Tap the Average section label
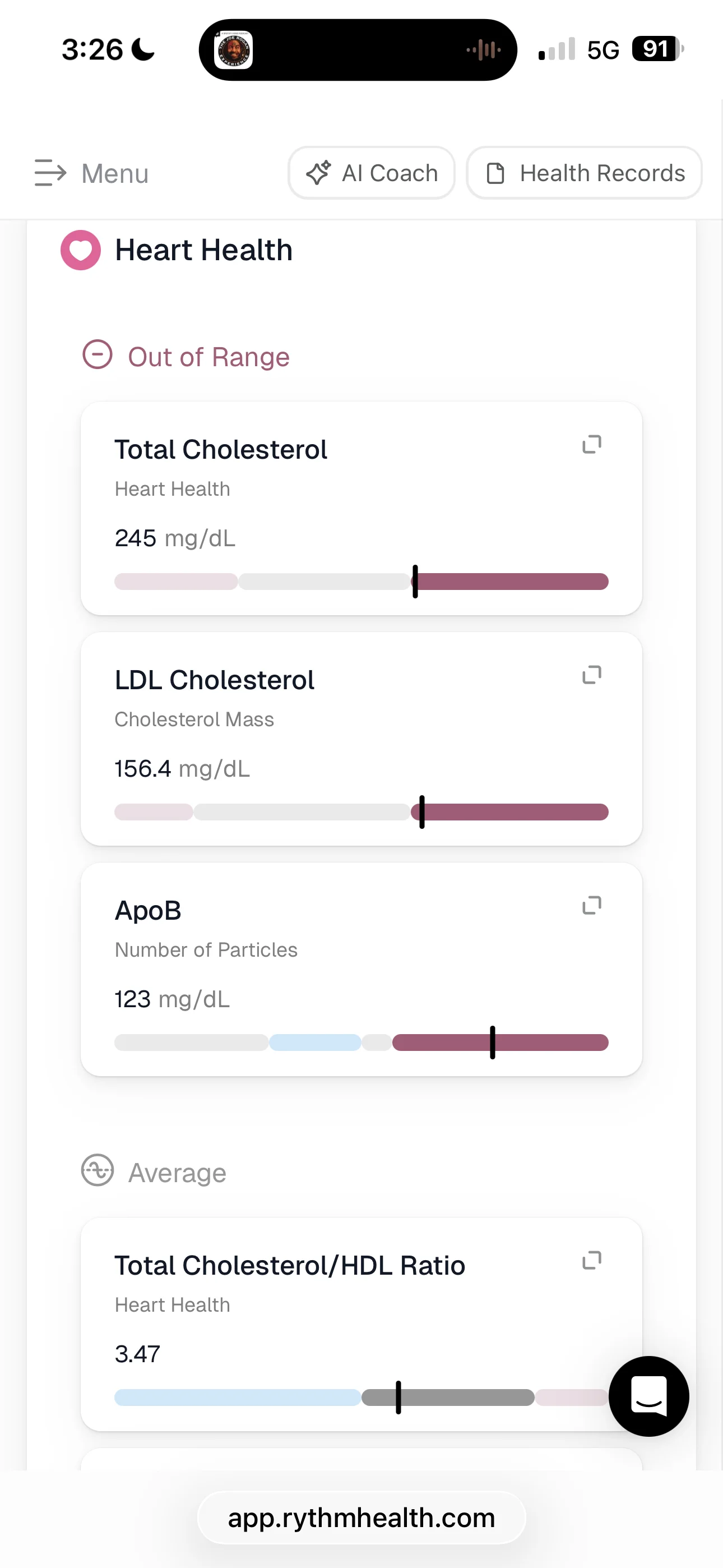The height and width of the screenshot is (1568, 723). pyautogui.click(x=177, y=1172)
